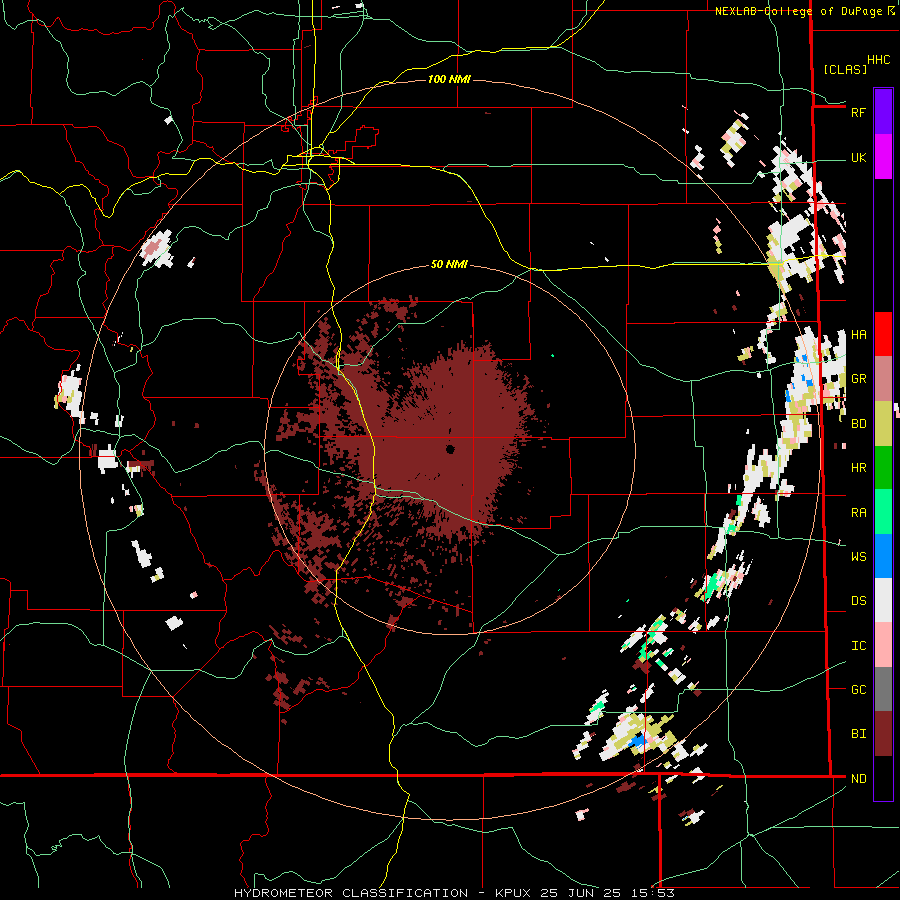900x900 pixels.
Task: Click the 'RF' legend label
Action: pos(858,112)
